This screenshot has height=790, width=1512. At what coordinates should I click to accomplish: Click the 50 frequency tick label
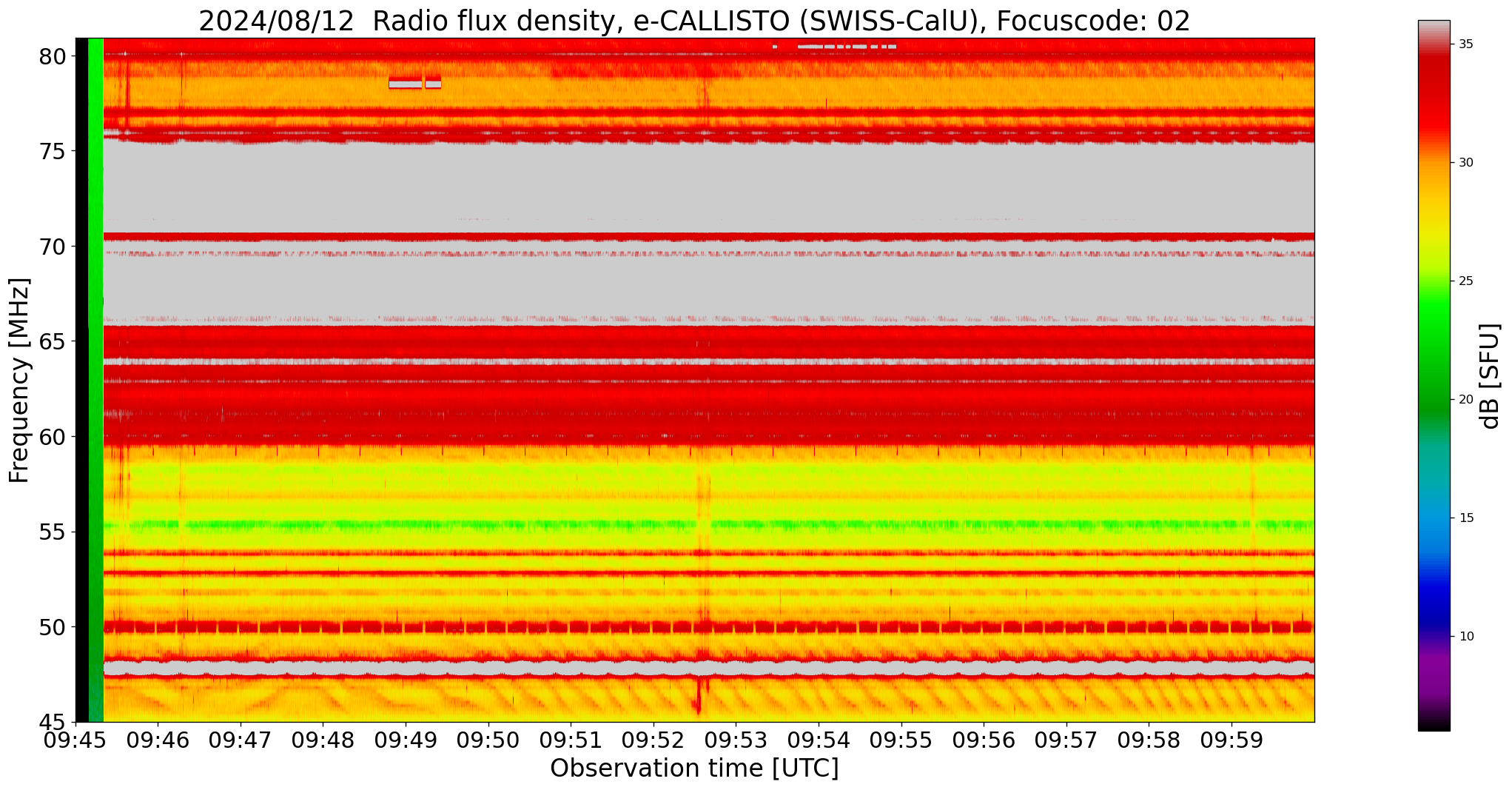point(53,627)
